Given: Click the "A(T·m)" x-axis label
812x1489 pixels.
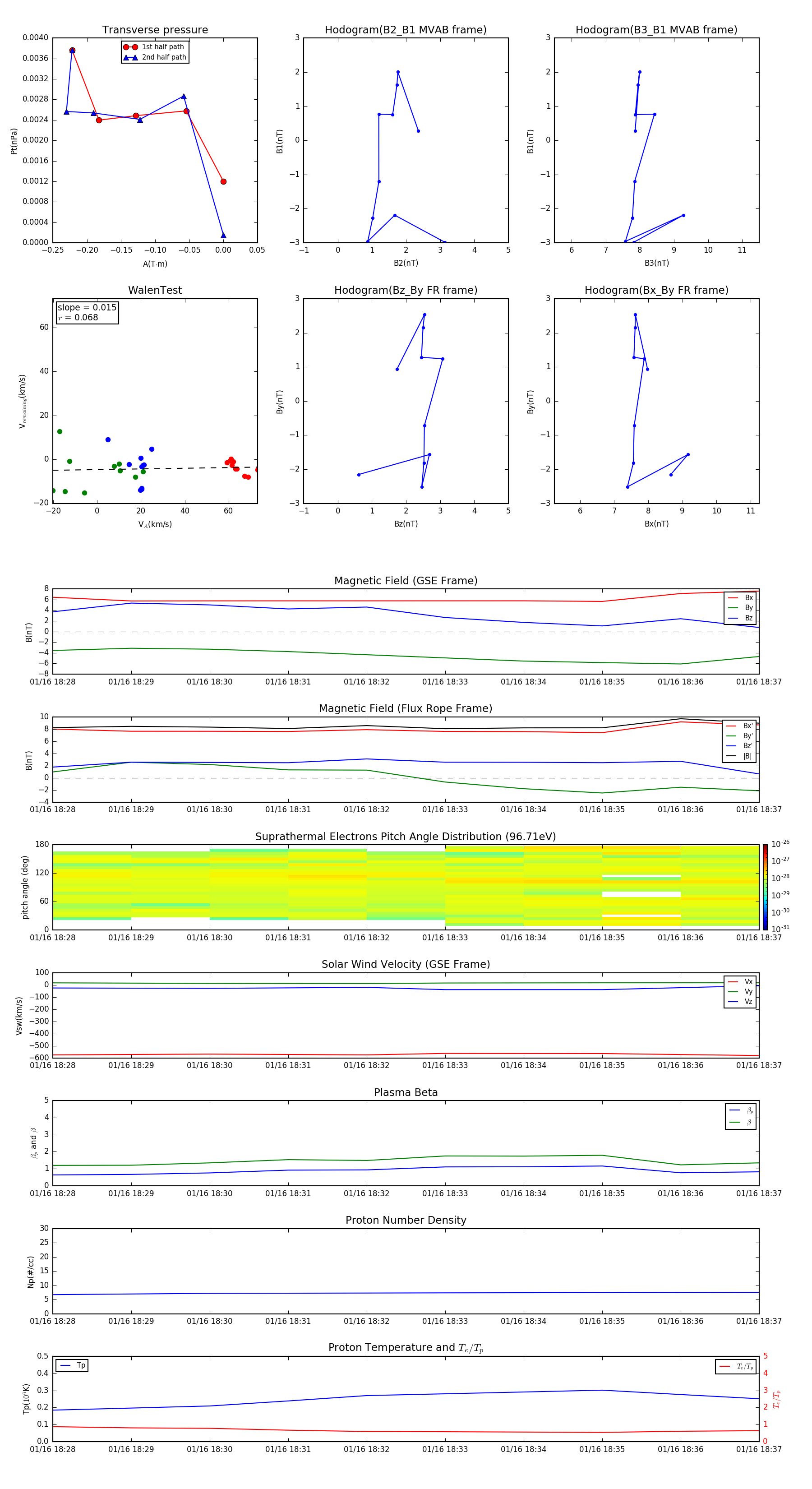Looking at the screenshot, I should pyautogui.click(x=155, y=264).
